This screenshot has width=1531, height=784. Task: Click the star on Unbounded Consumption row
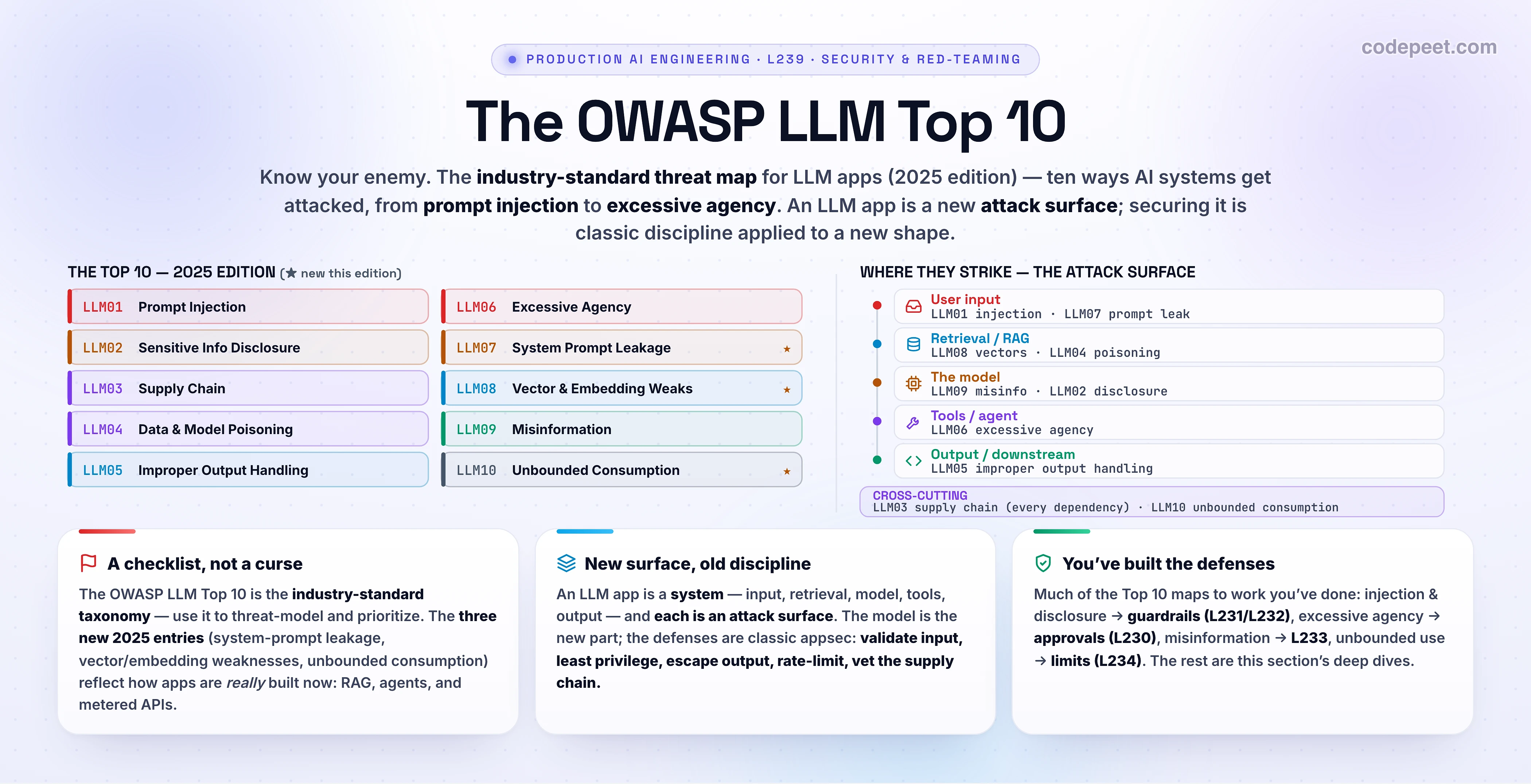click(x=786, y=471)
